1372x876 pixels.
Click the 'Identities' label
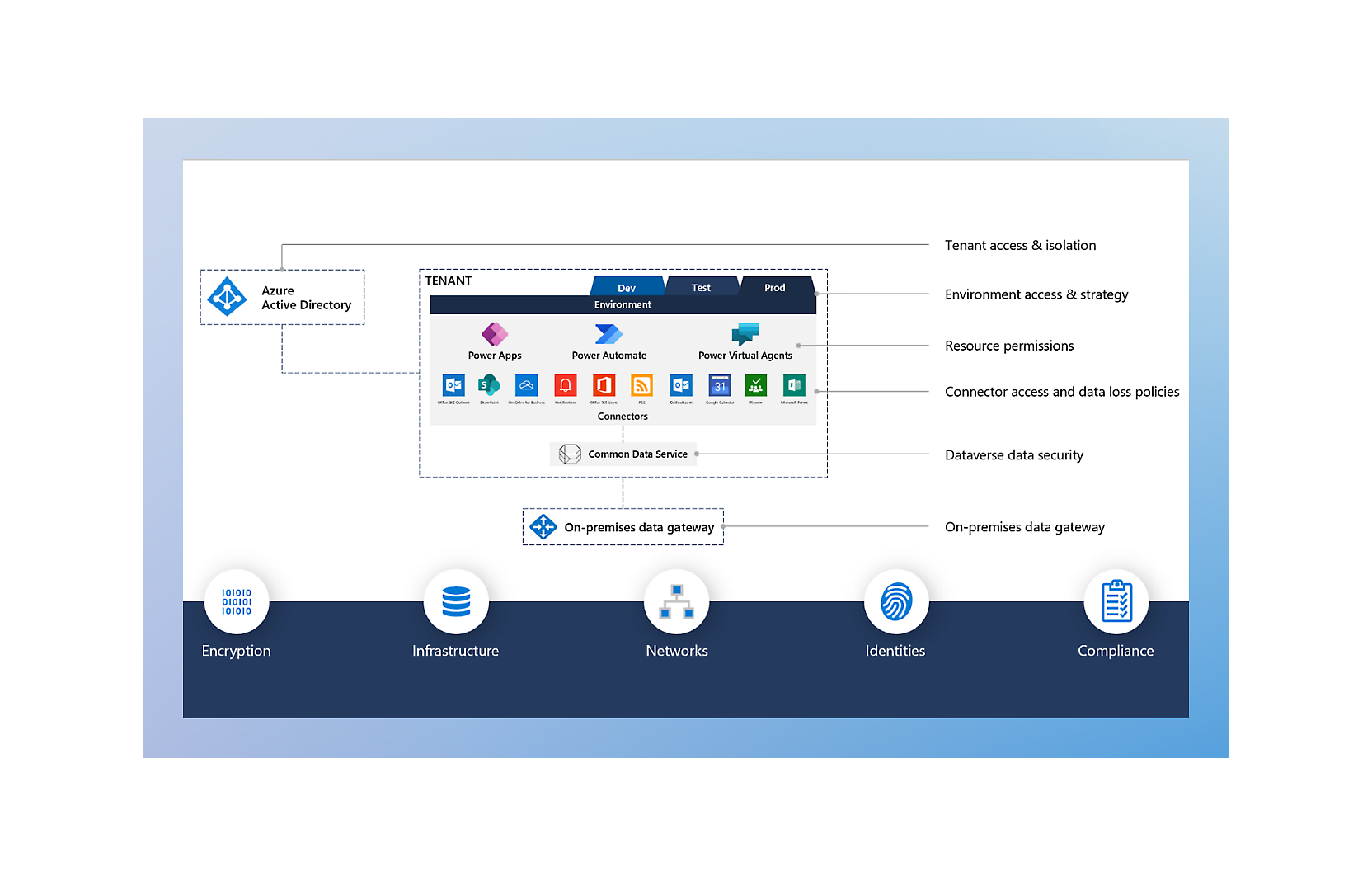pos(895,651)
